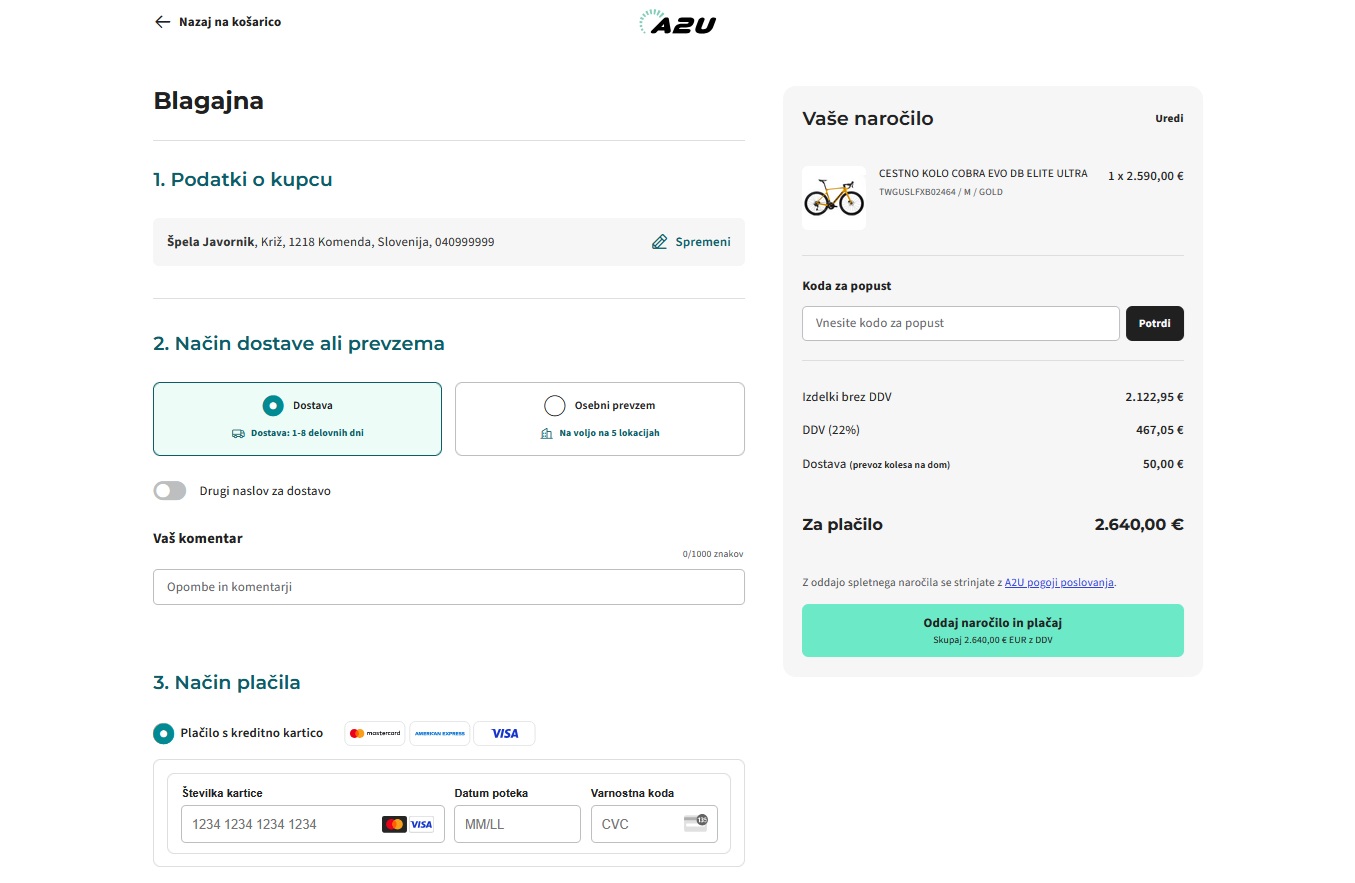Click the pencil edit icon next to Spremeni
The height and width of the screenshot is (883, 1355).
(659, 242)
